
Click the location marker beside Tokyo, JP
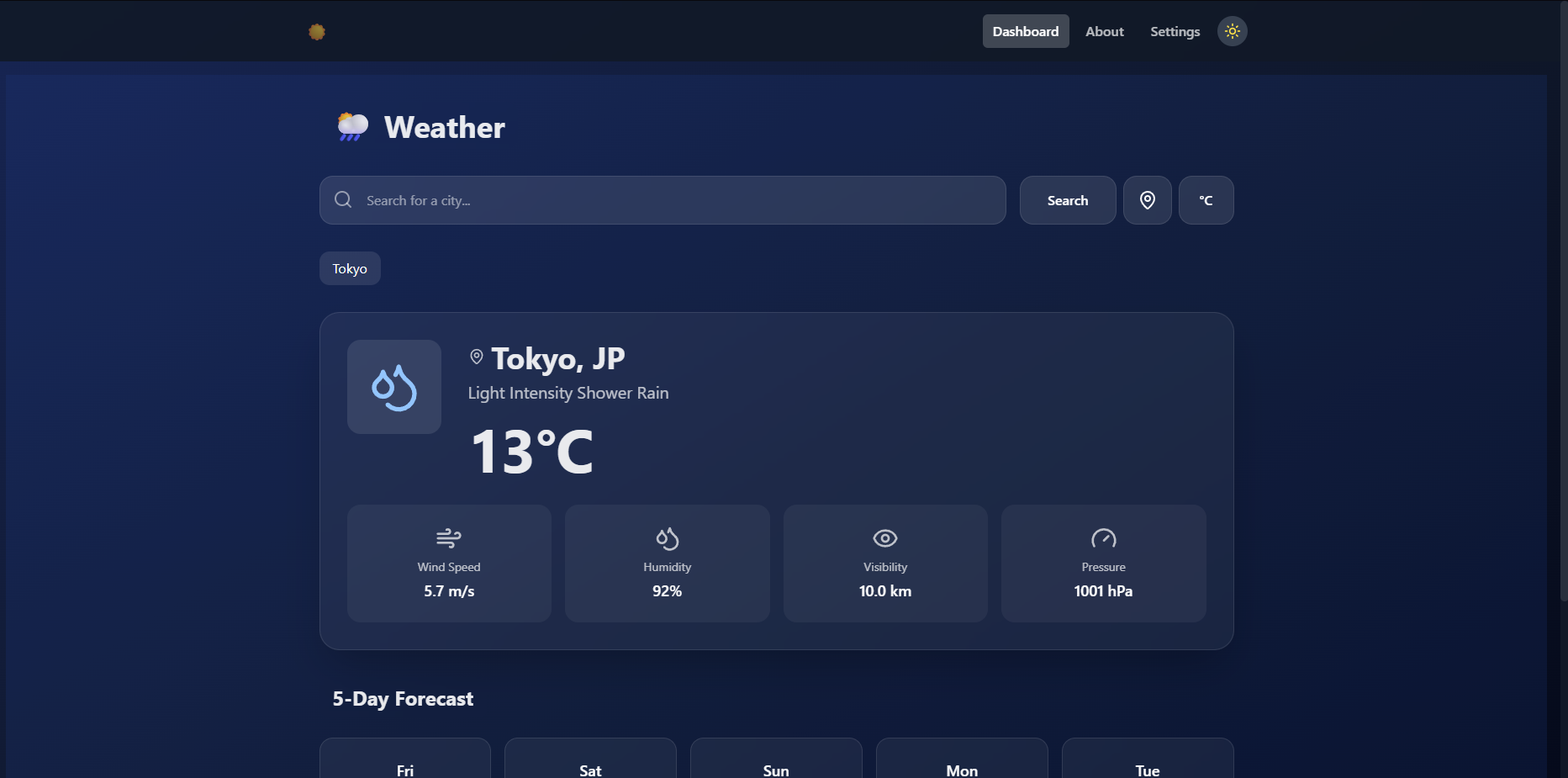[x=478, y=357]
